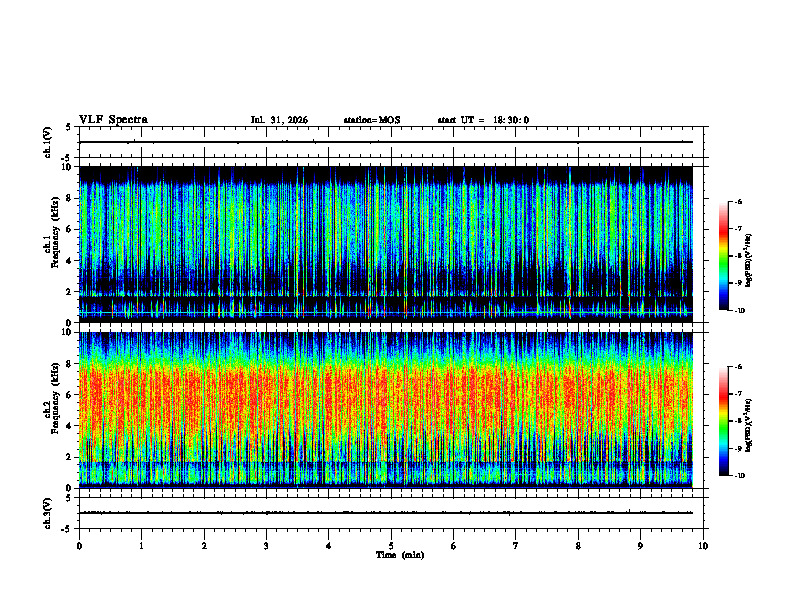The width and height of the screenshot is (792, 612).
Task: Click the "start UT = 18:30:0" header text
Action: click(x=483, y=120)
